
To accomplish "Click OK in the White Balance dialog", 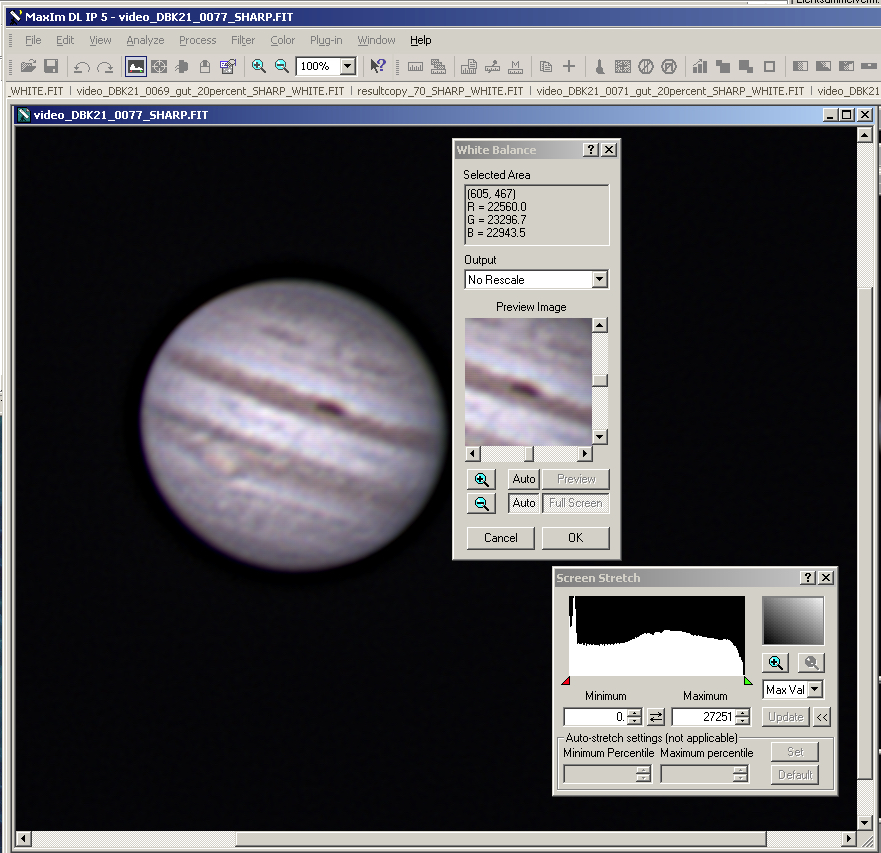I will pyautogui.click(x=575, y=538).
